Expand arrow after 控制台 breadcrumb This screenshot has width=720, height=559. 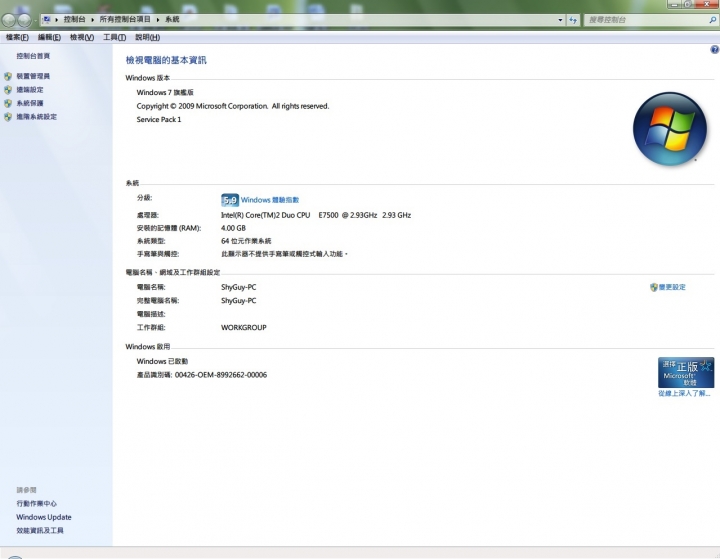click(x=92, y=20)
